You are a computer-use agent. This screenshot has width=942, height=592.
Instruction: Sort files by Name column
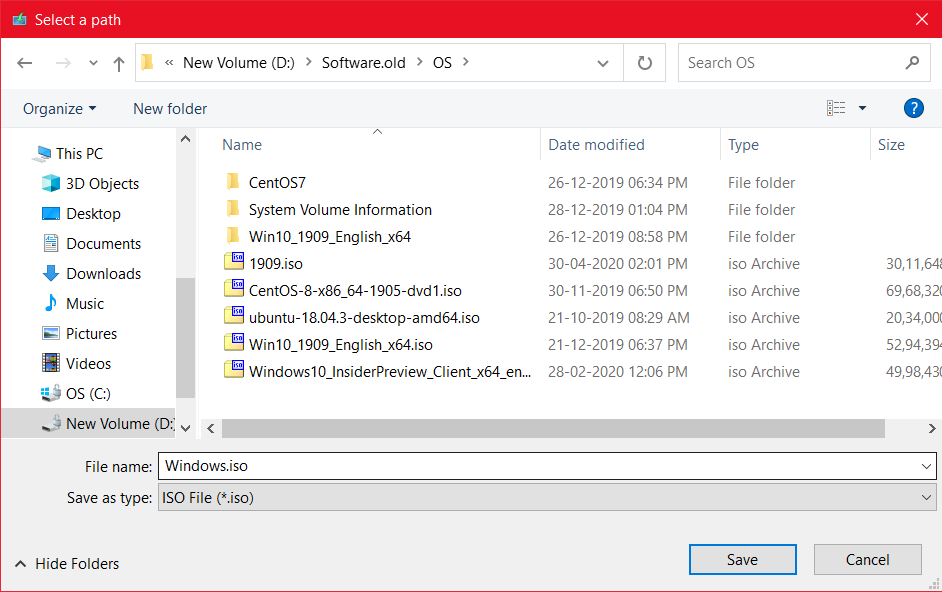tap(242, 145)
